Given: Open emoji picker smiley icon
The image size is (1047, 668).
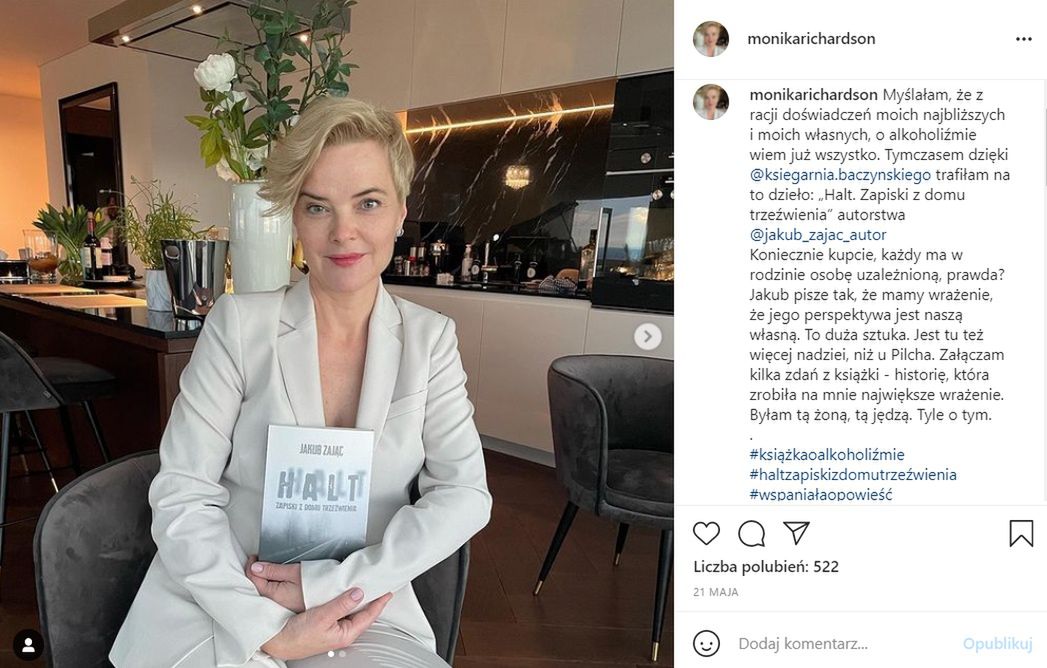Looking at the screenshot, I should pos(706,644).
